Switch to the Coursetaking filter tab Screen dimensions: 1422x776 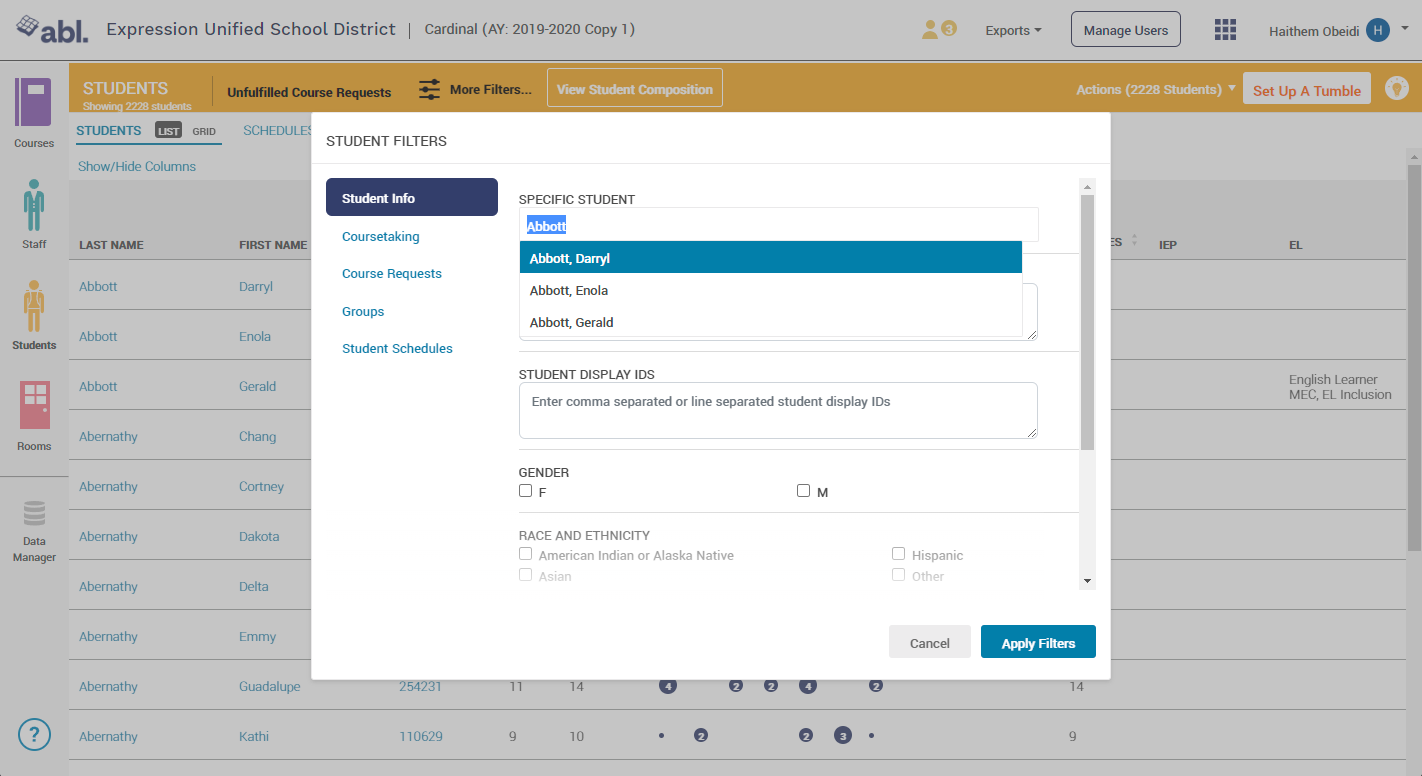tap(381, 237)
